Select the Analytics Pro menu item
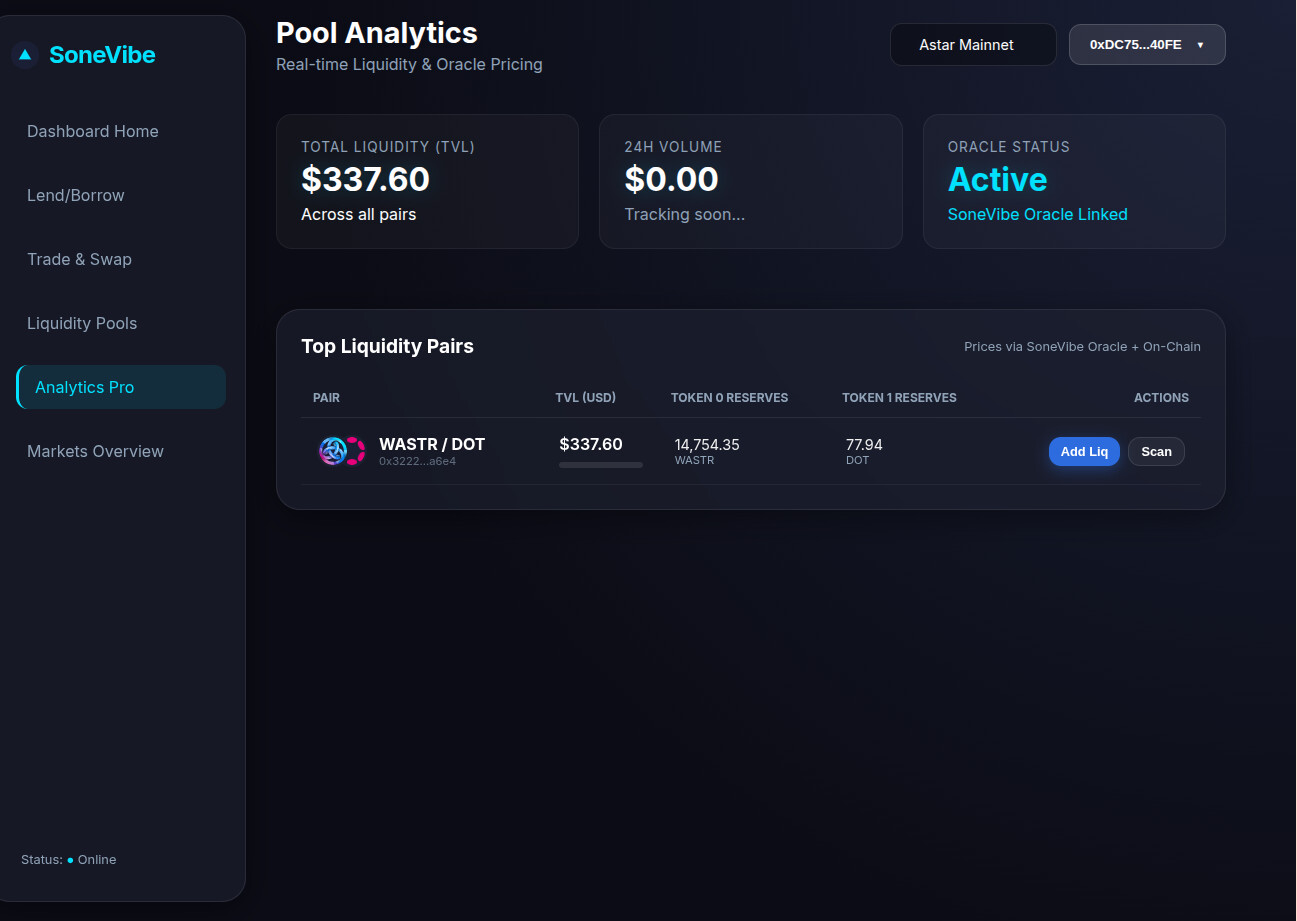This screenshot has height=921, width=1297. [x=121, y=387]
